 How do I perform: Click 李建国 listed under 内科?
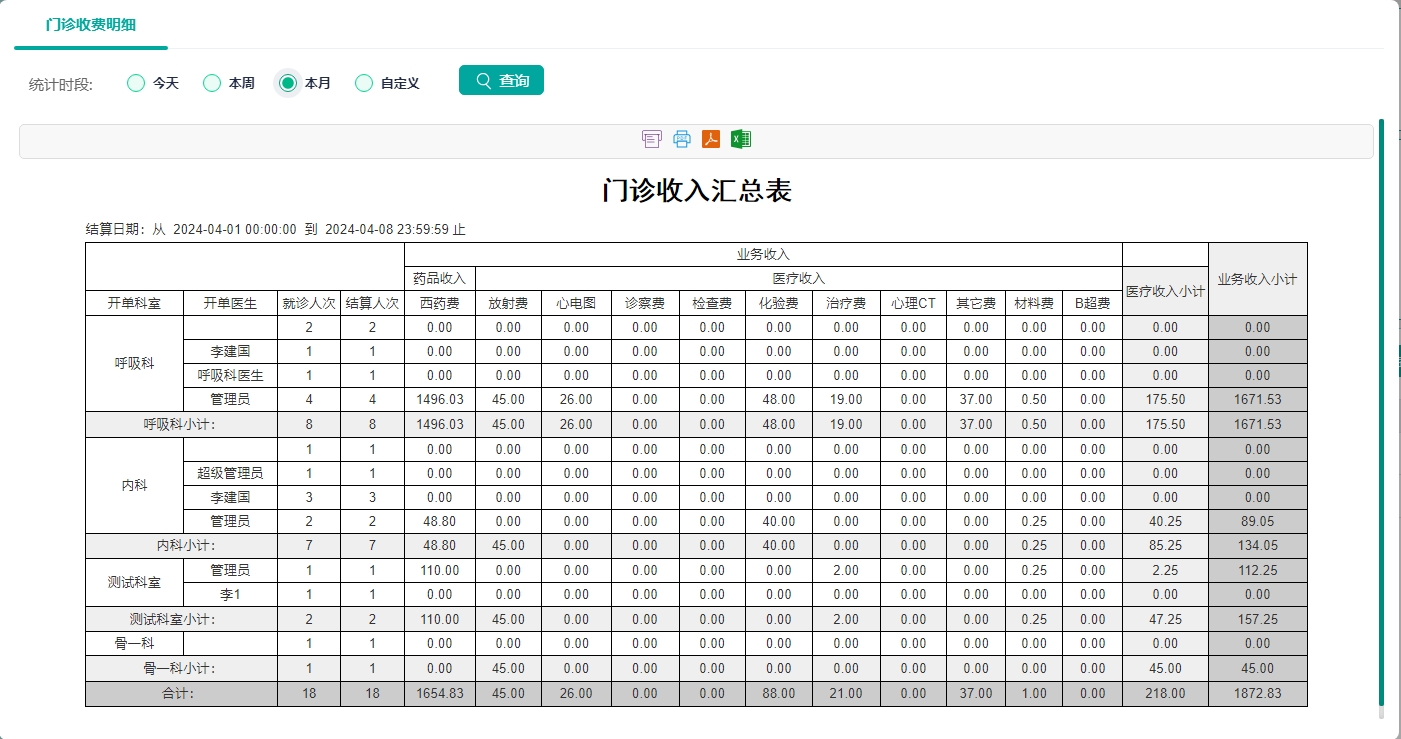coord(229,497)
